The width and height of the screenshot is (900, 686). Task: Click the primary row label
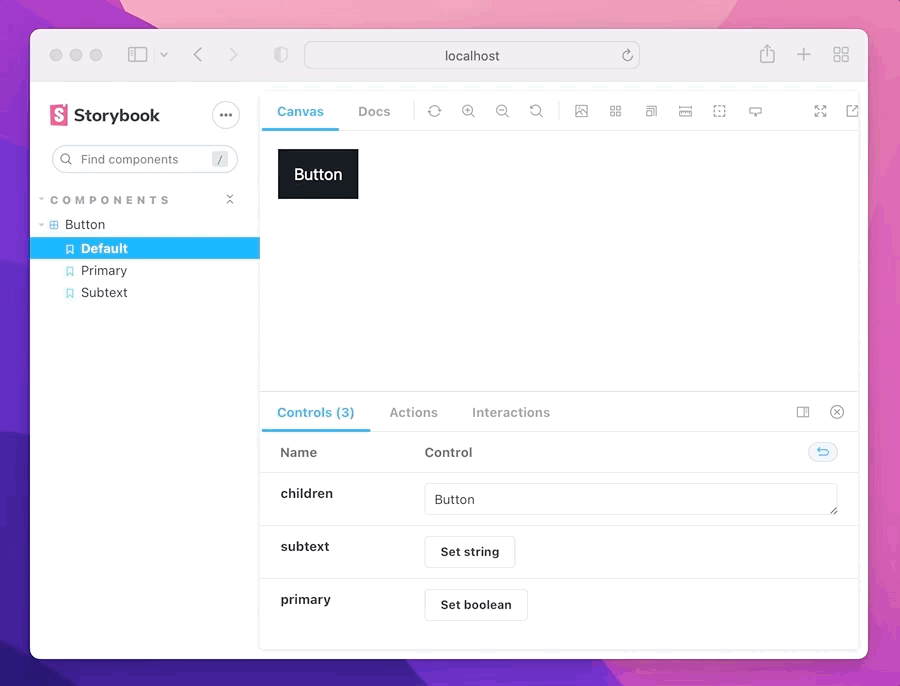coord(305,600)
